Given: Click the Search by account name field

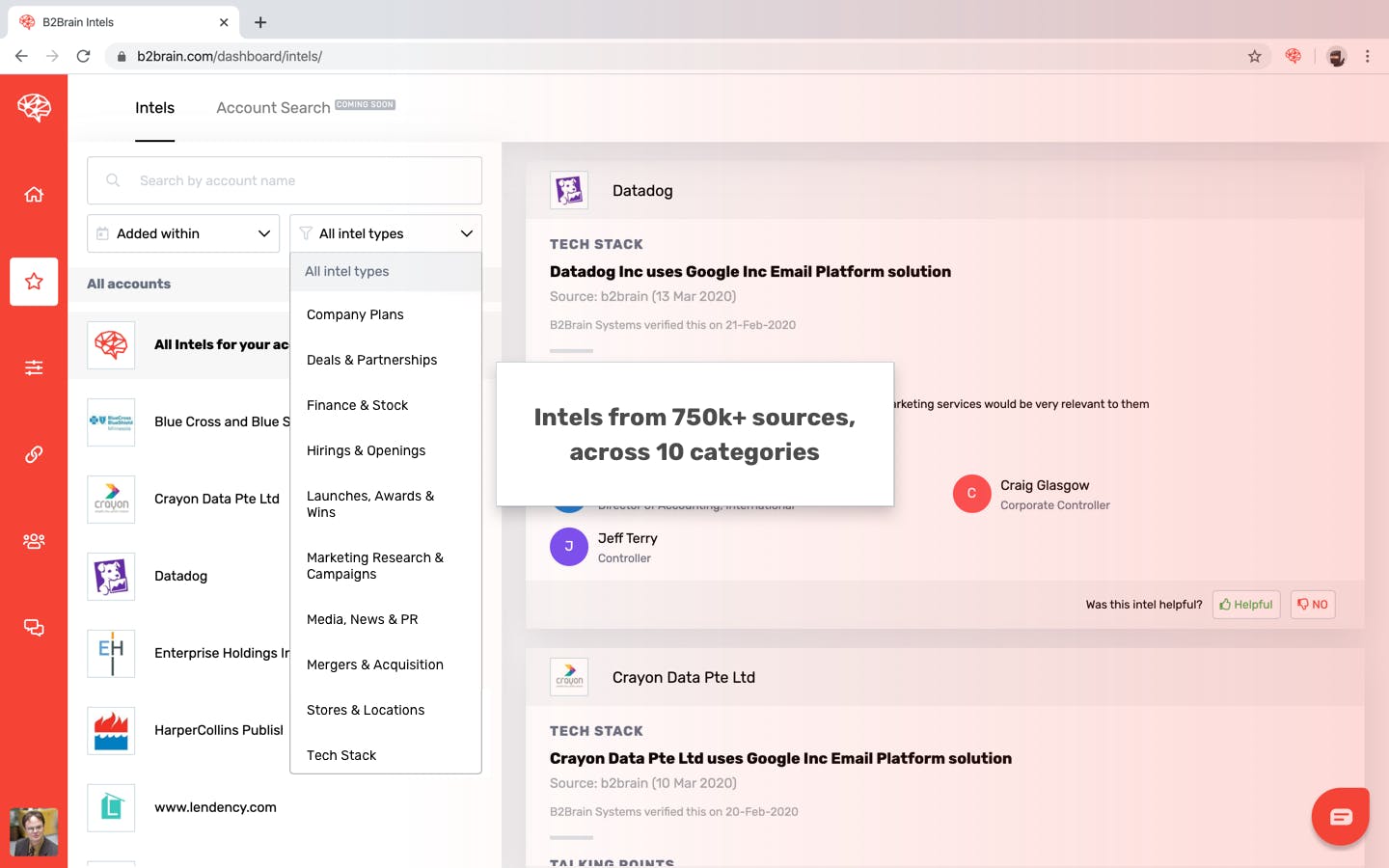Looking at the screenshot, I should (x=285, y=180).
